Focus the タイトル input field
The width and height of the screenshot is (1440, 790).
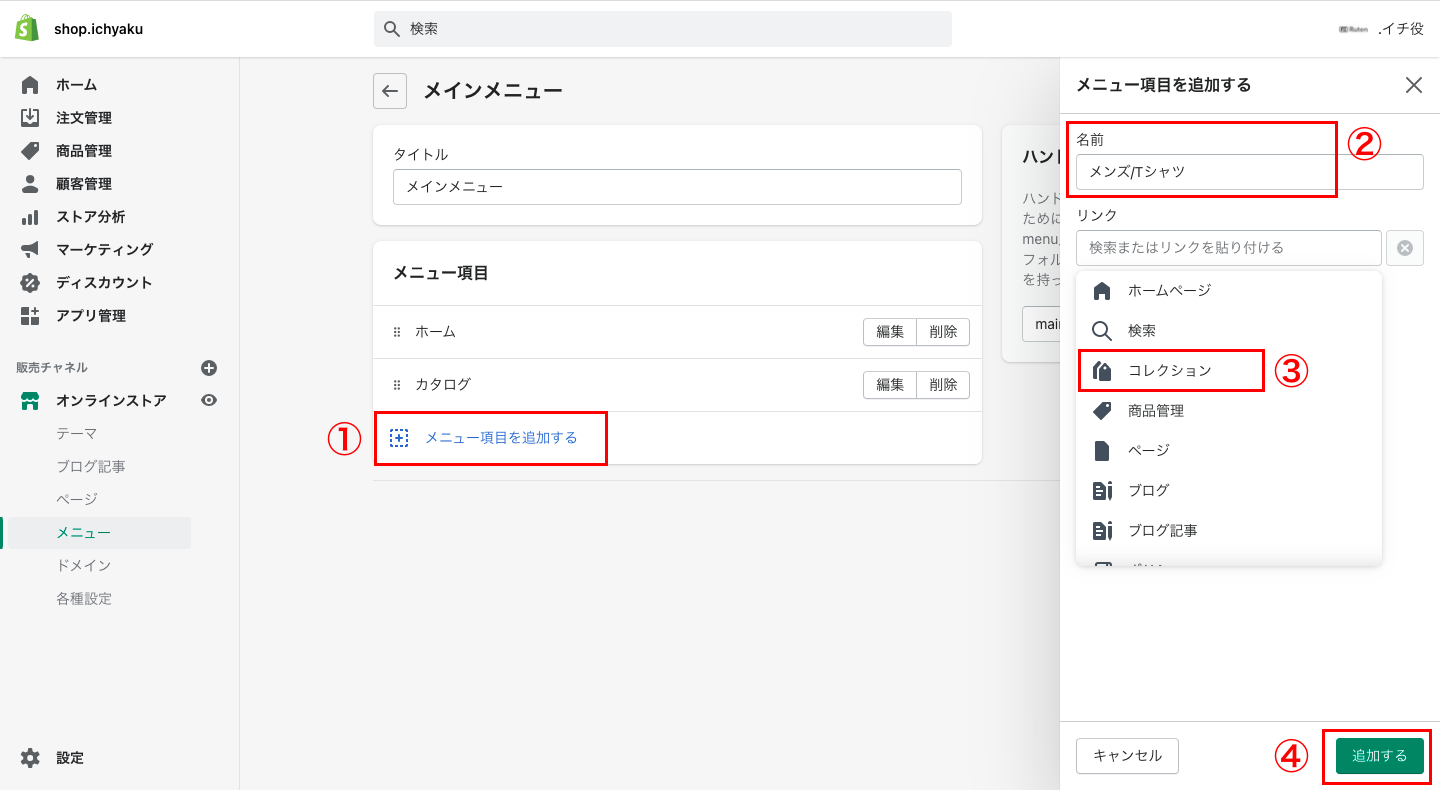click(x=677, y=187)
